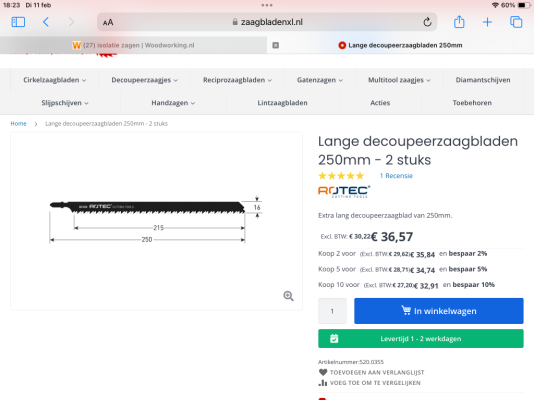534x400 pixels.
Task: Open a new tab with plus icon
Action: [x=487, y=22]
